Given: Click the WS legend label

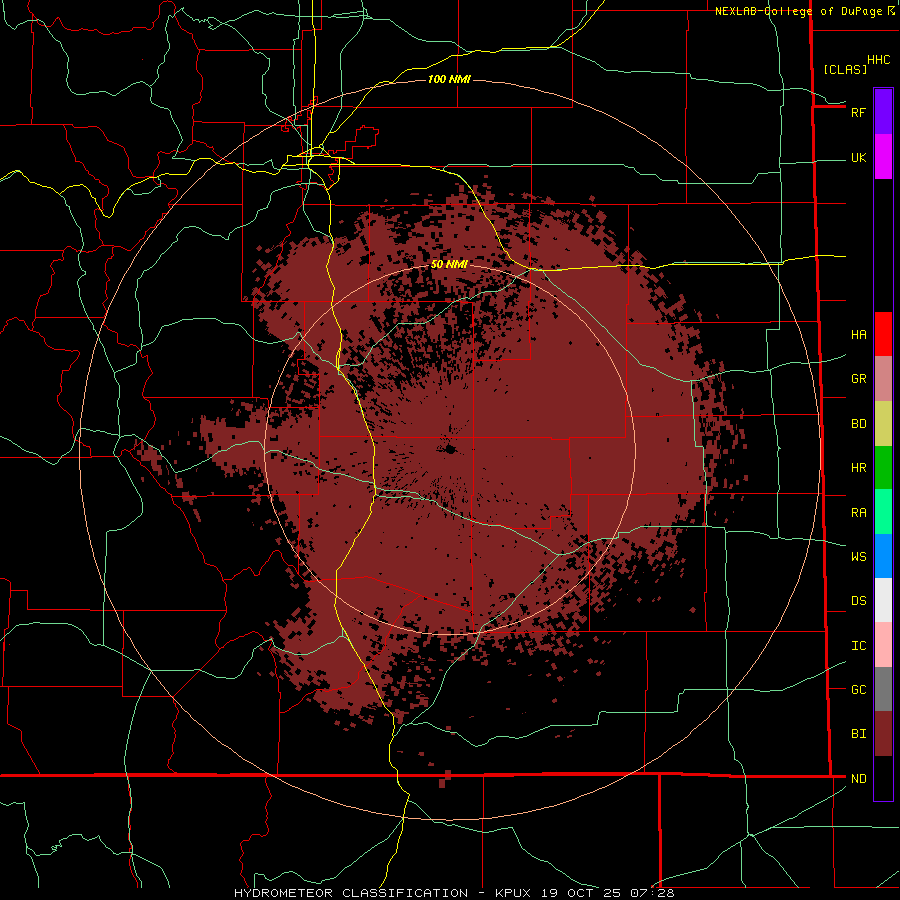Looking at the screenshot, I should click(858, 557).
